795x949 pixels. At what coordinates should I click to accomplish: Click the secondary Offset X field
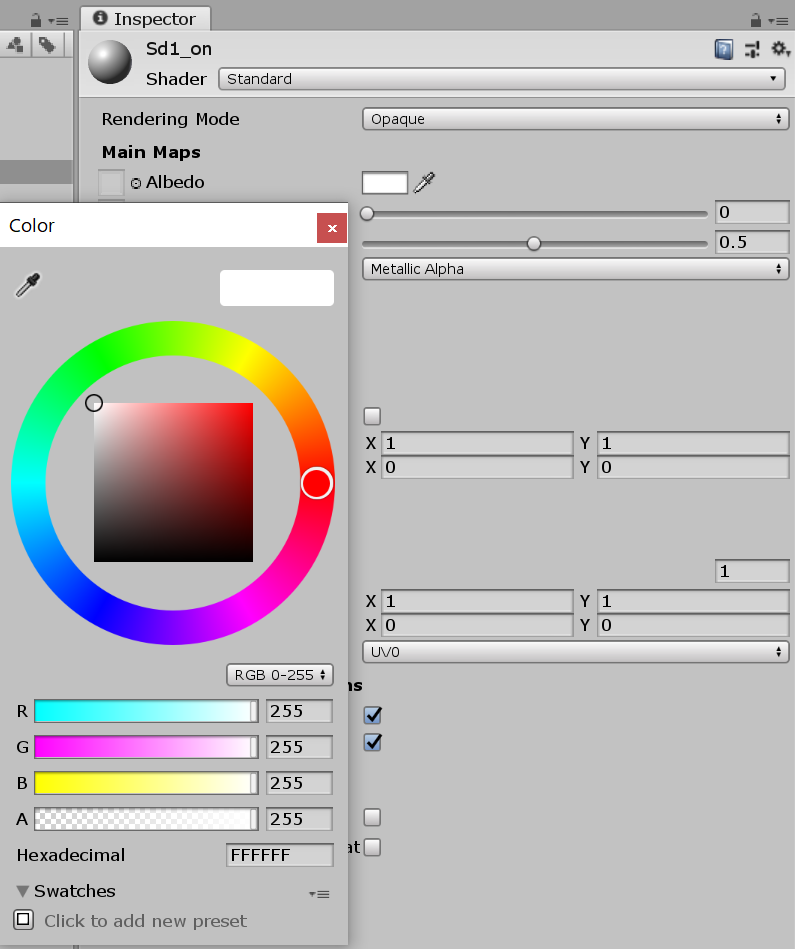(477, 625)
